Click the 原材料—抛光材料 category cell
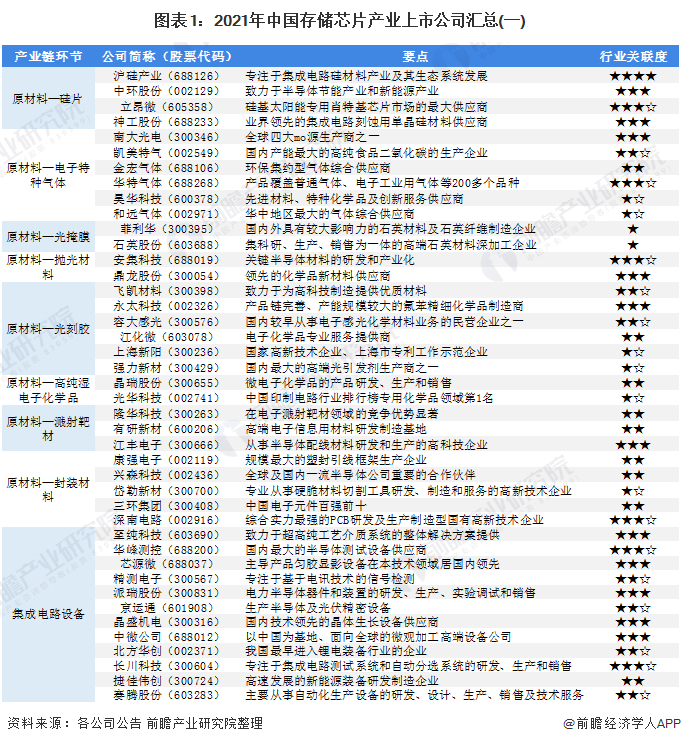Screen dimensions: 681x744 [x=48, y=267]
